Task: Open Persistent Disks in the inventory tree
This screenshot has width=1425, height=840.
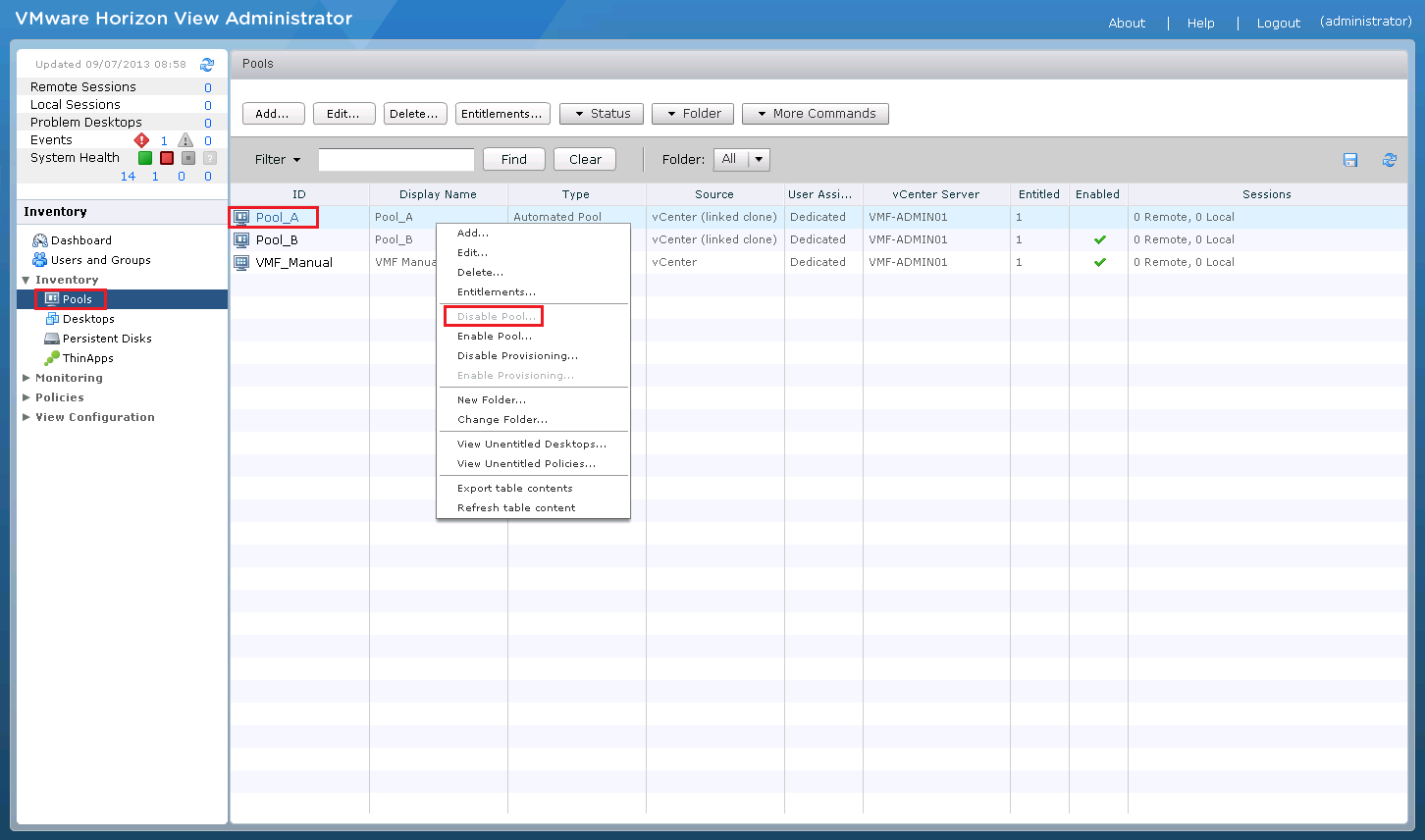Action: [106, 339]
